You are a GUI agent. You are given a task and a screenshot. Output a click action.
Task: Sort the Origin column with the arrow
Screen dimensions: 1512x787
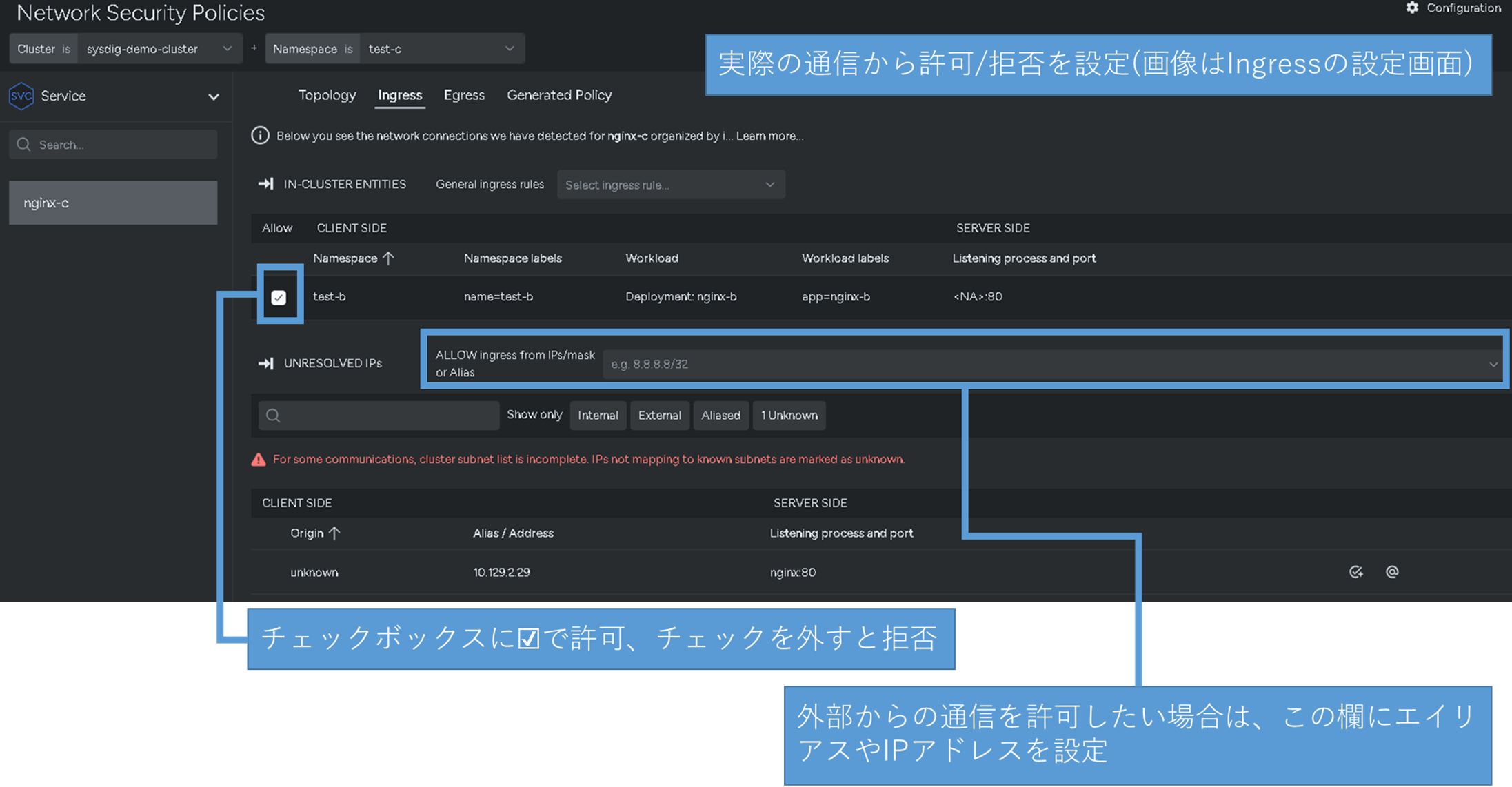point(334,533)
